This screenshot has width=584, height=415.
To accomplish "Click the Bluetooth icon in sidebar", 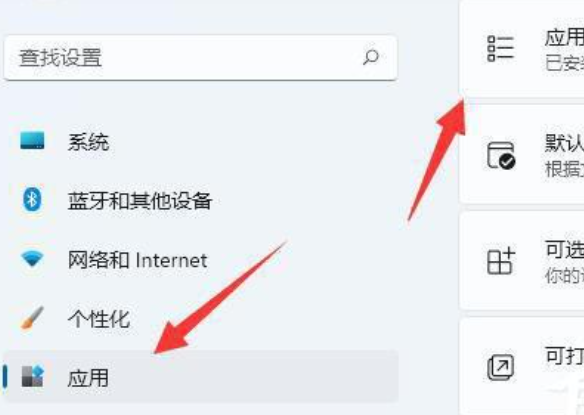I will [32, 200].
